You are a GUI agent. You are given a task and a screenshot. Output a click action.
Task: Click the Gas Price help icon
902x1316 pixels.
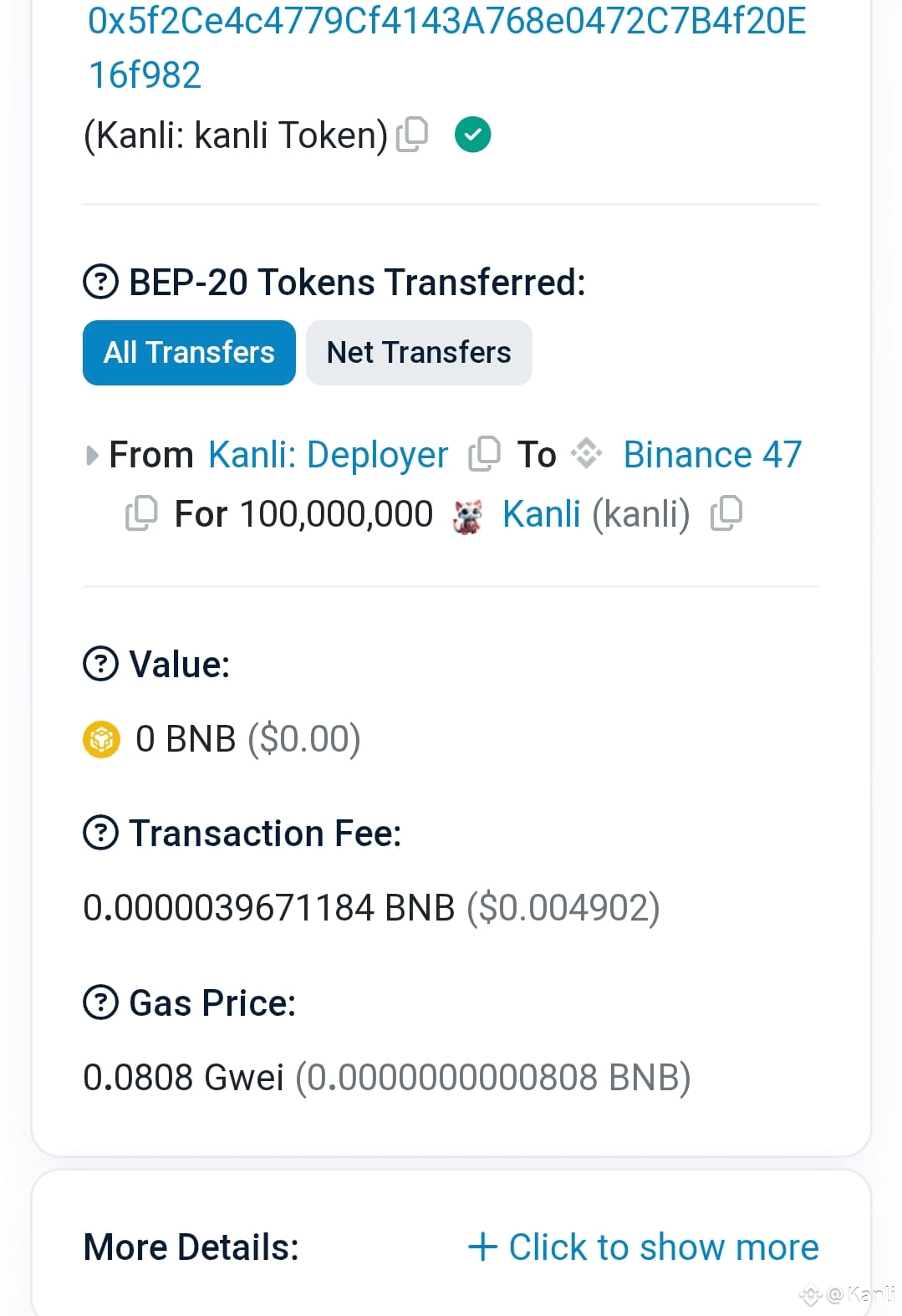tap(101, 1002)
